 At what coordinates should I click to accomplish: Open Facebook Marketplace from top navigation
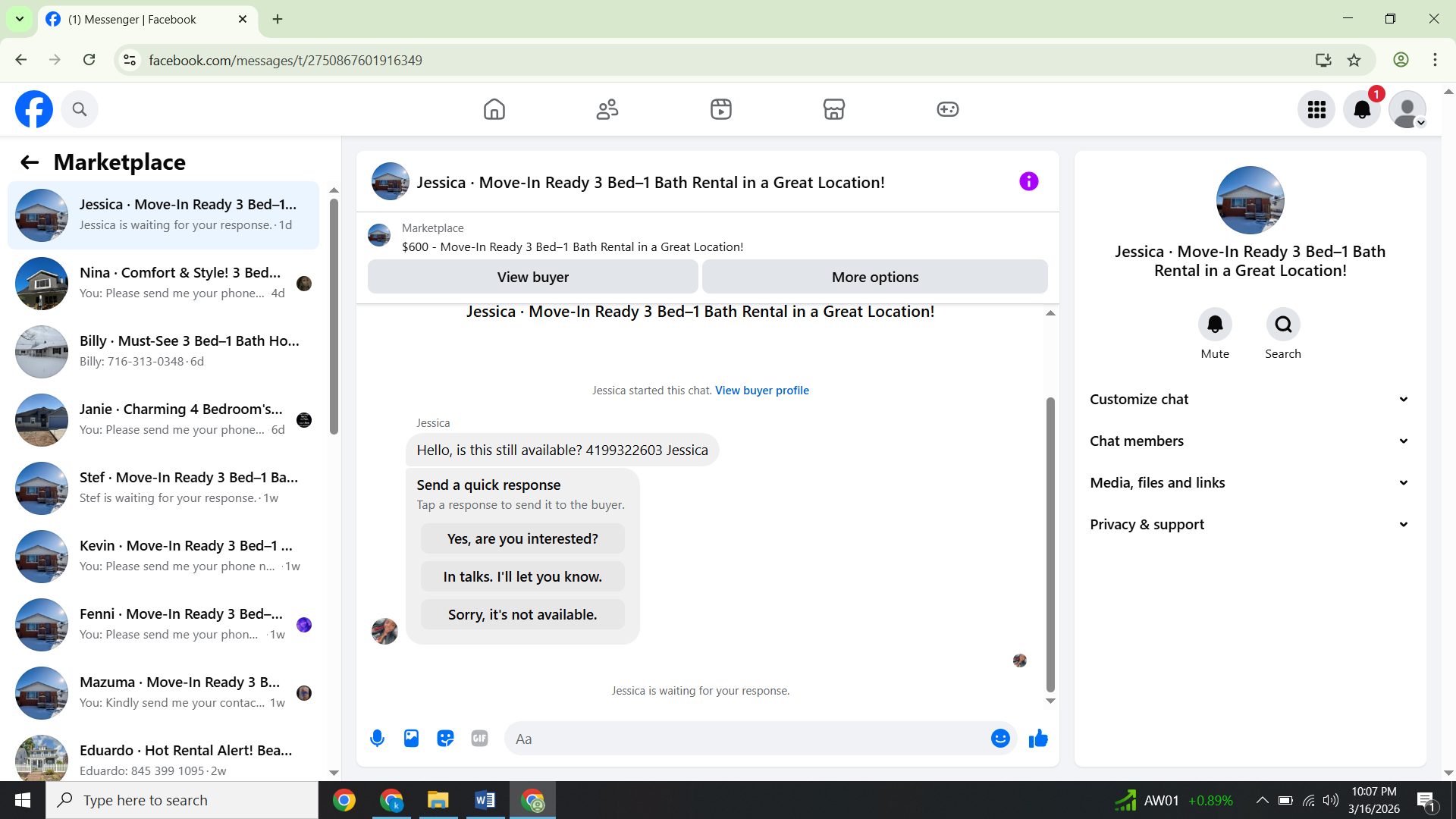834,109
